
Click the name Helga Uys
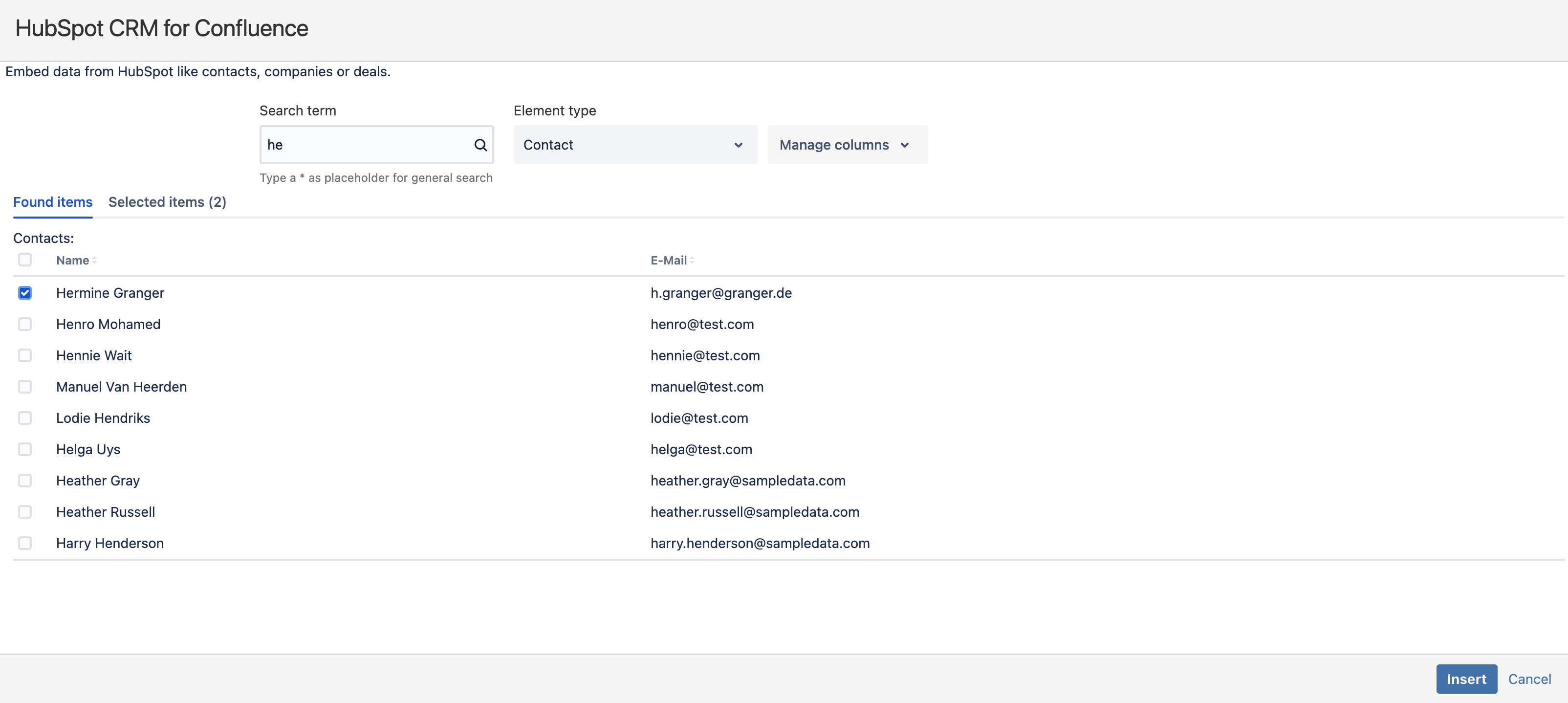[88, 449]
